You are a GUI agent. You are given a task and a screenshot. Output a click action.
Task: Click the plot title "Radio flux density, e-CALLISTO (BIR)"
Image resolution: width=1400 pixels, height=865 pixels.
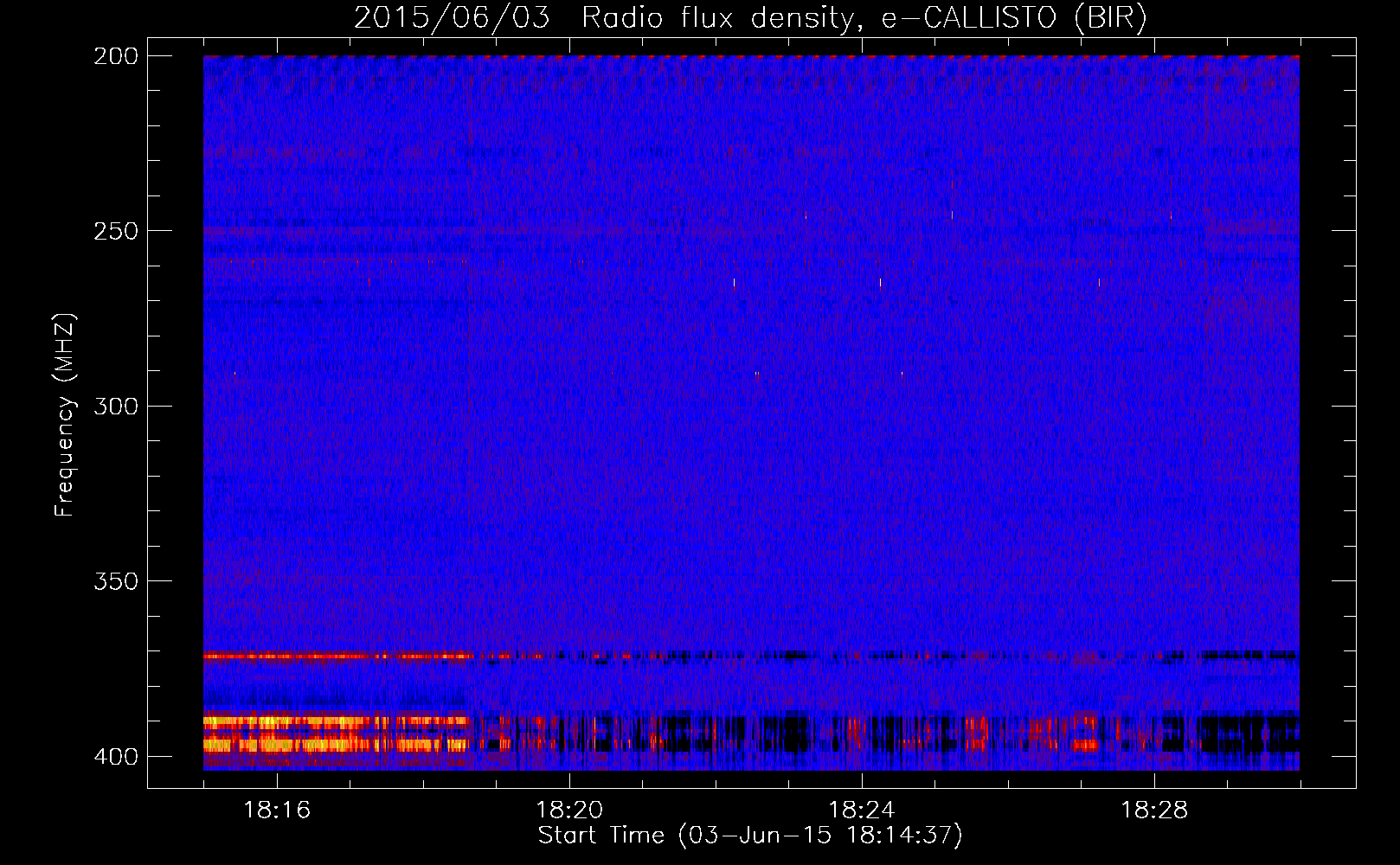[x=864, y=18]
